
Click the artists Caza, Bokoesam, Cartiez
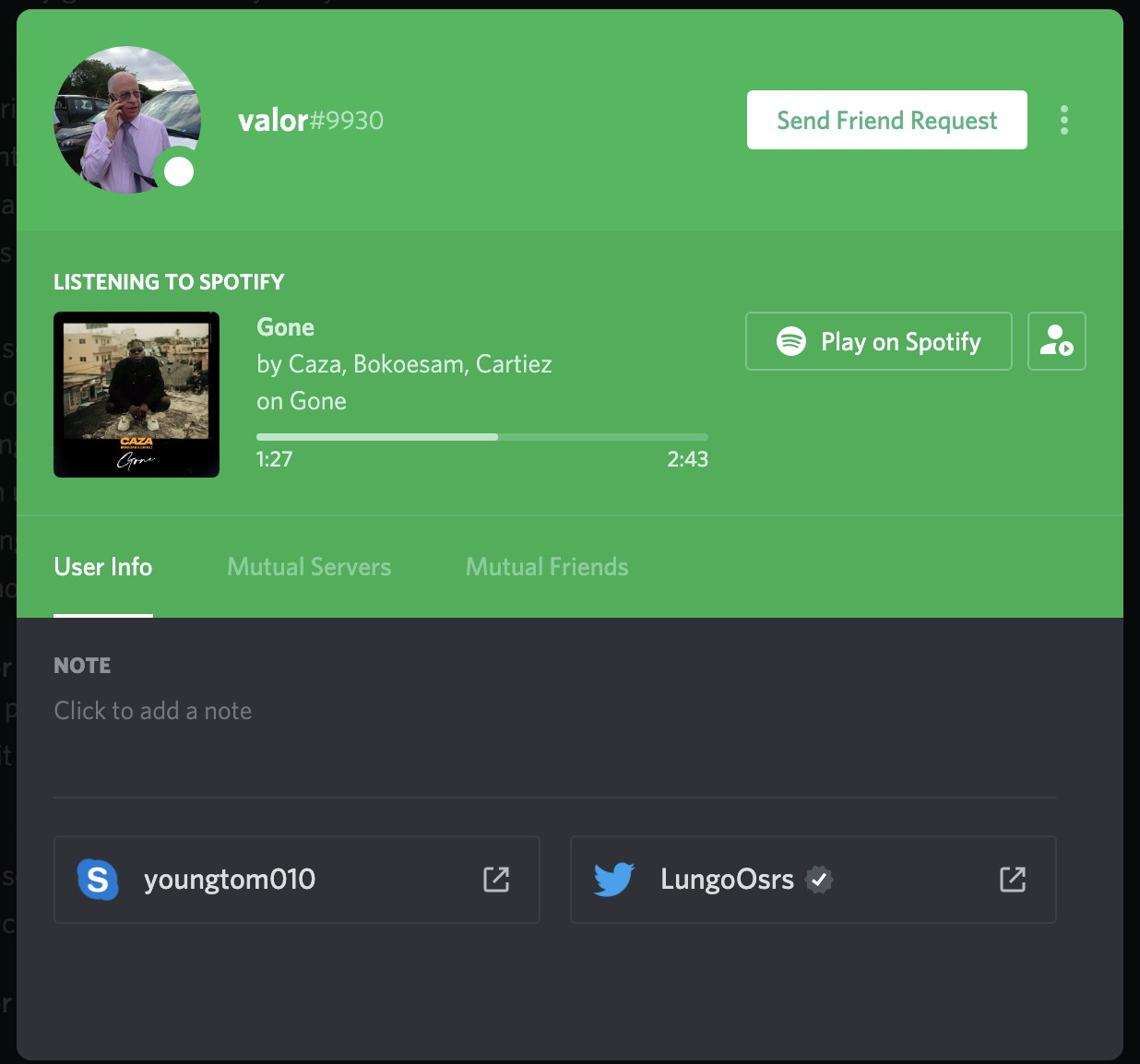coord(404,364)
